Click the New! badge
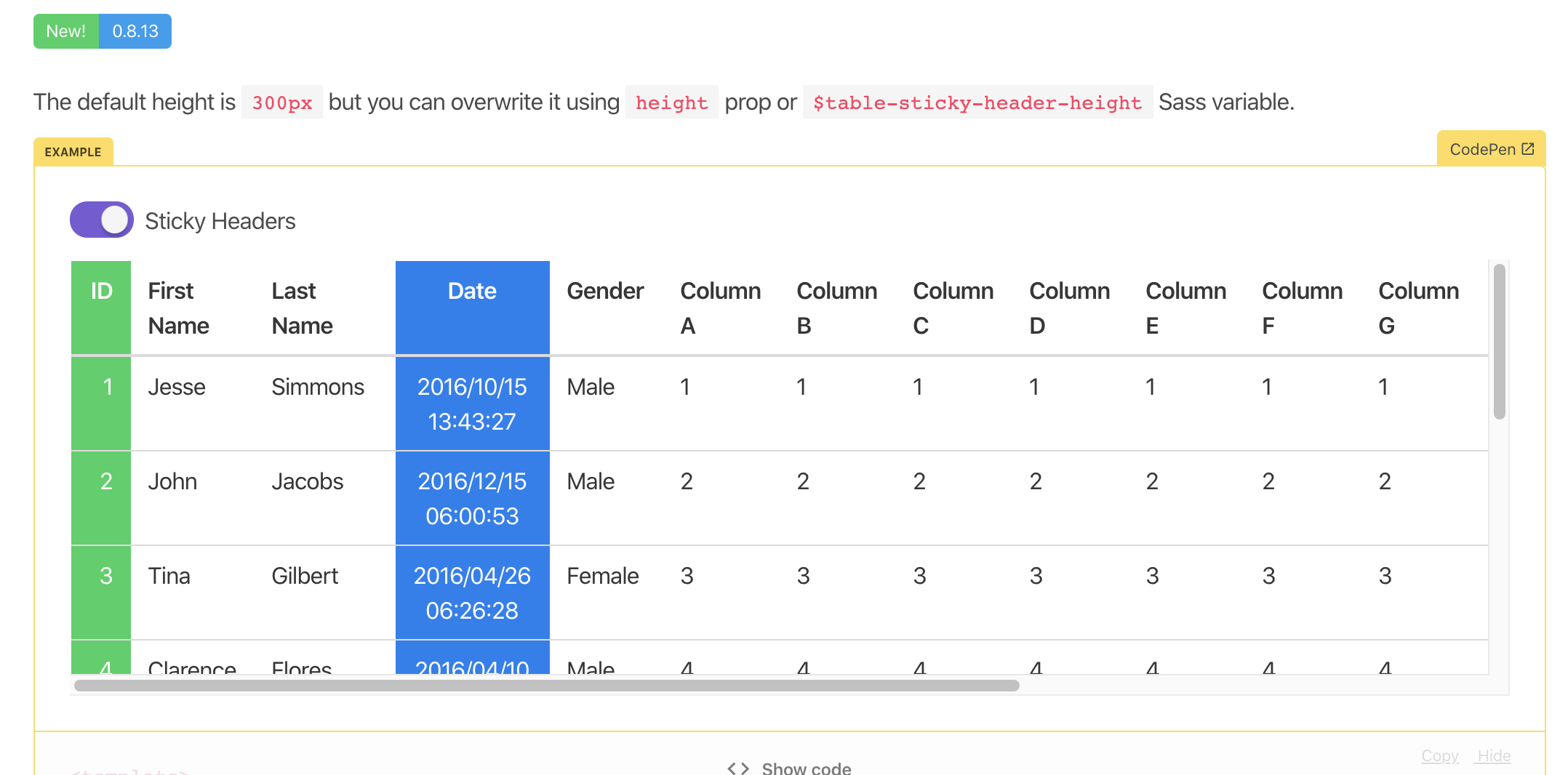This screenshot has width=1568, height=775. (66, 31)
